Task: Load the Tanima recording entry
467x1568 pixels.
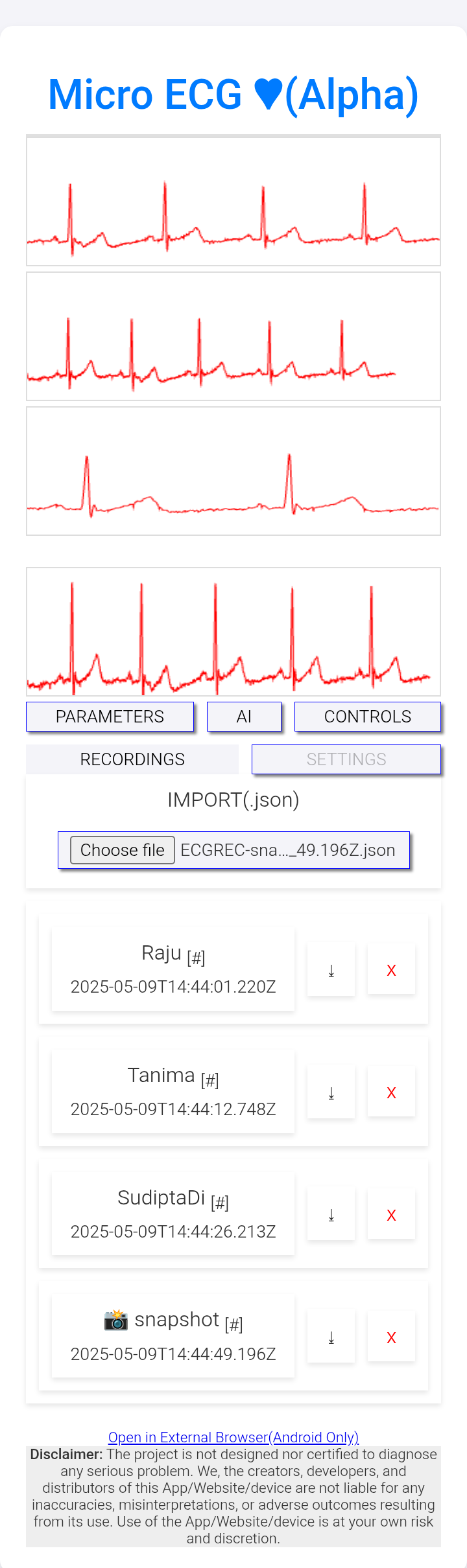Action: (173, 1092)
